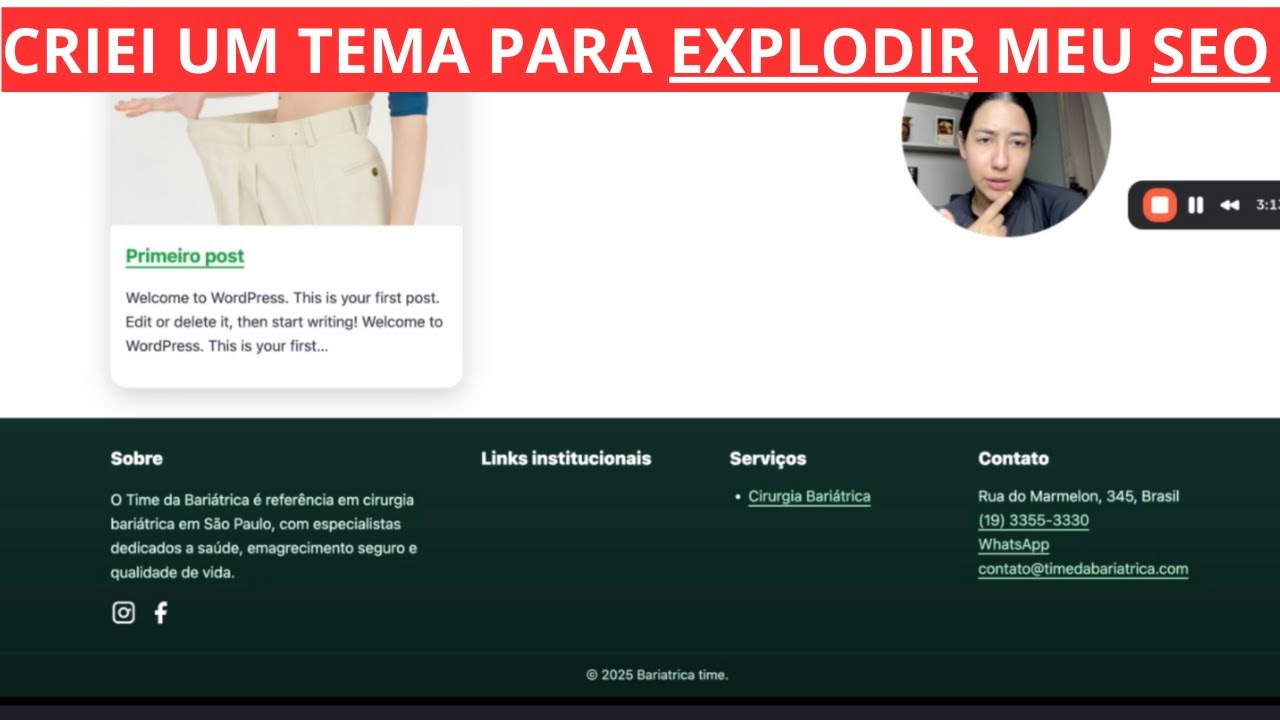Click the © 2025 Bariatrica time copyright

coord(657,675)
